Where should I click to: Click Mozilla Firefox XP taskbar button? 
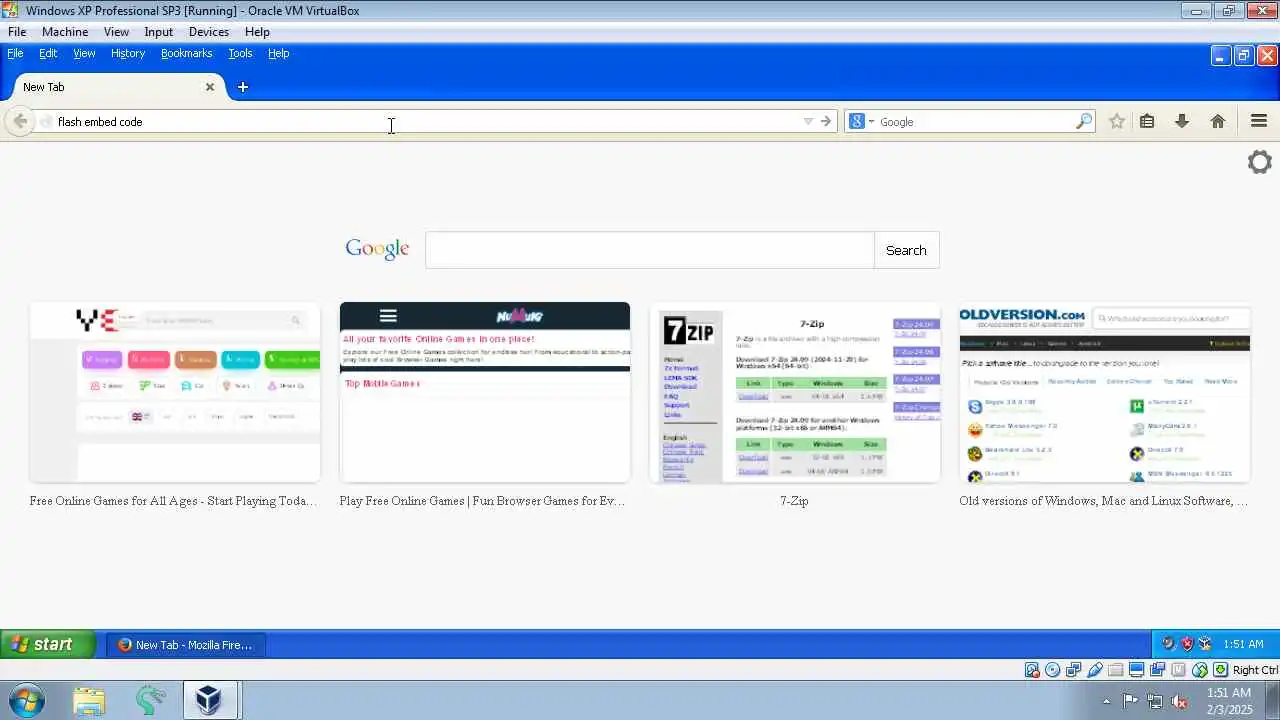(x=187, y=645)
